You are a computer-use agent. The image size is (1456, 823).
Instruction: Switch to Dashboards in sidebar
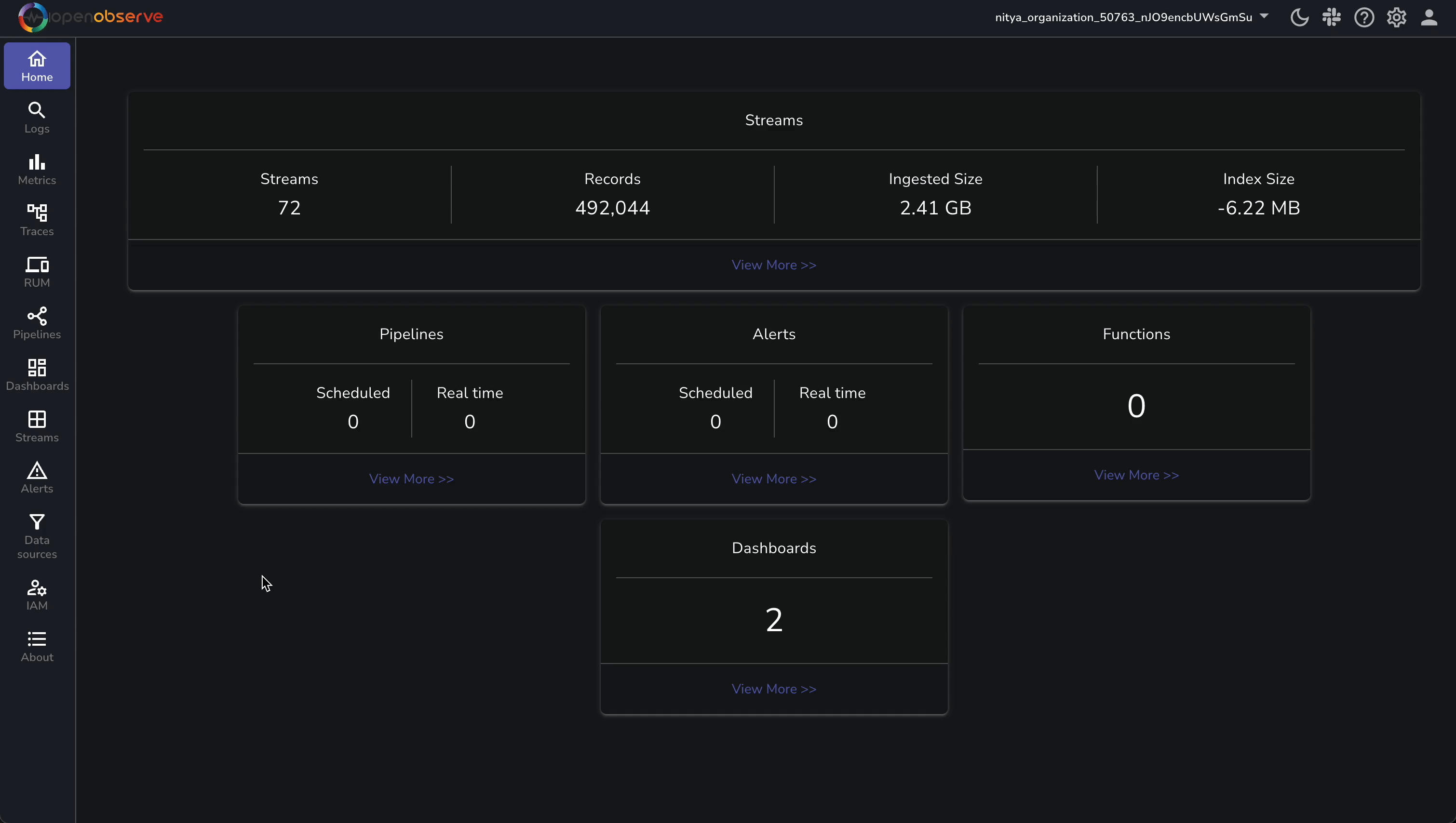pyautogui.click(x=37, y=375)
